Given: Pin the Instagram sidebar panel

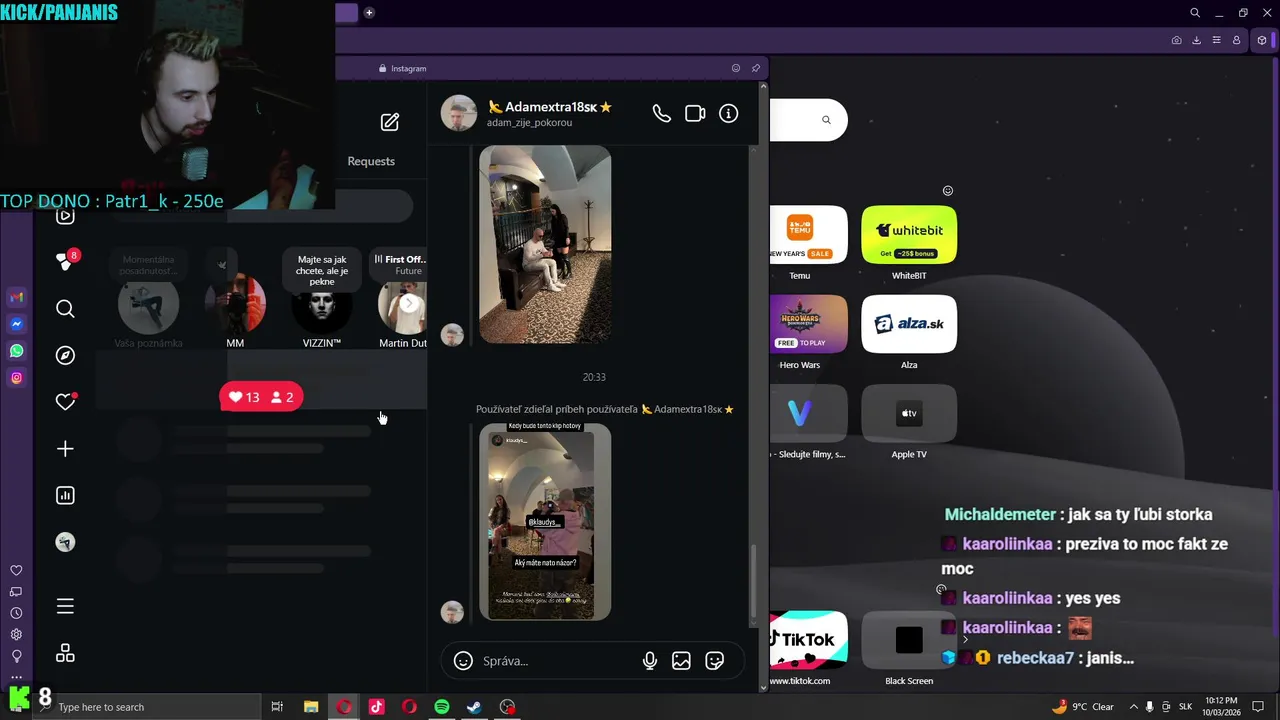Looking at the screenshot, I should tap(756, 68).
